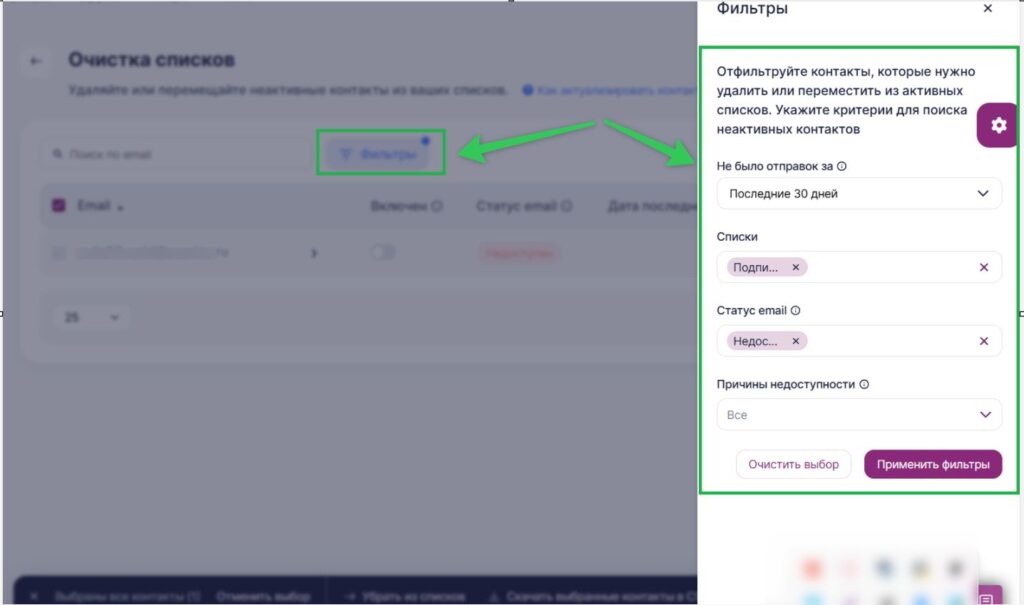Switch on the Включен toggle in contact row

(383, 252)
